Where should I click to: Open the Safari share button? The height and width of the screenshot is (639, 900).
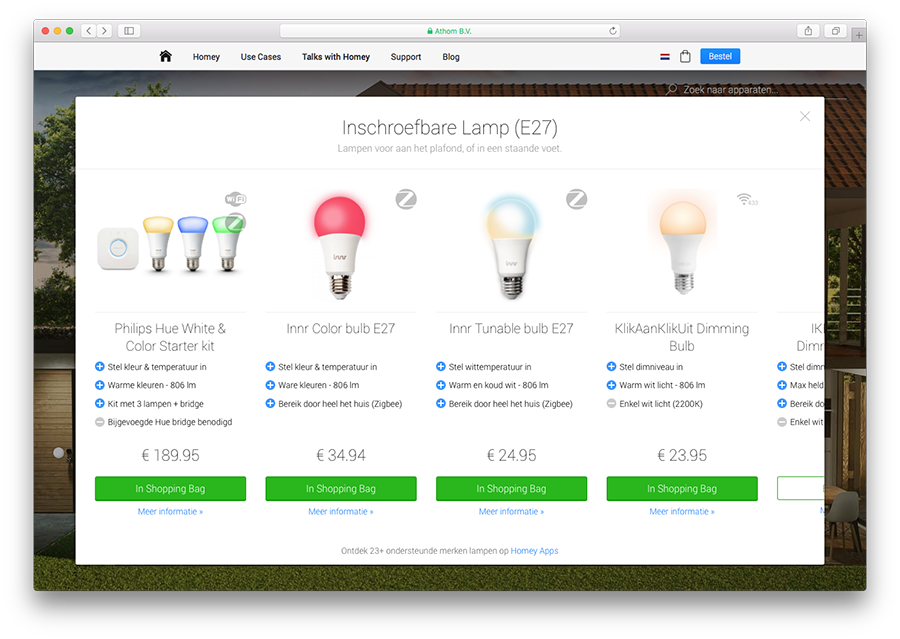tap(808, 31)
